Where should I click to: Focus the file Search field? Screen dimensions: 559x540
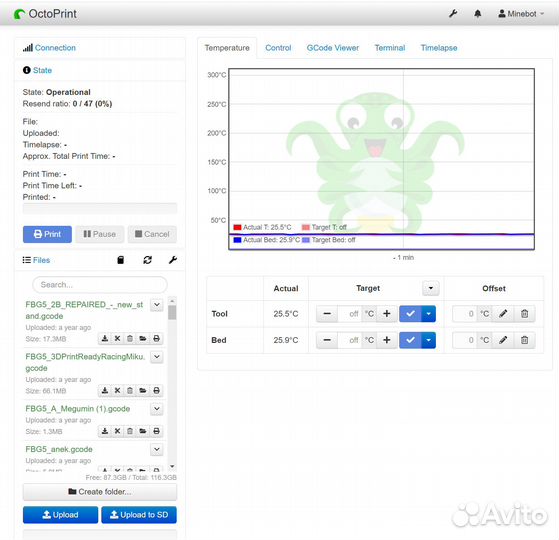100,285
